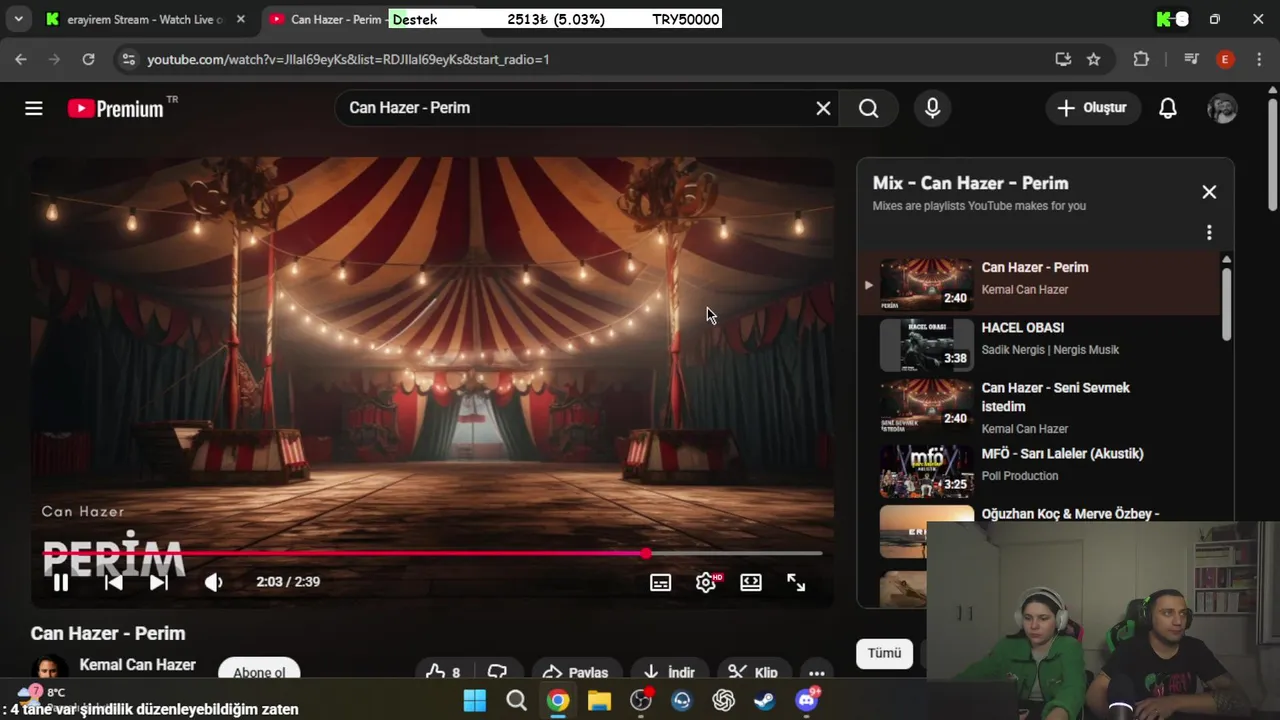Run search with the magnifier button
The width and height of the screenshot is (1280, 720).
pos(868,108)
